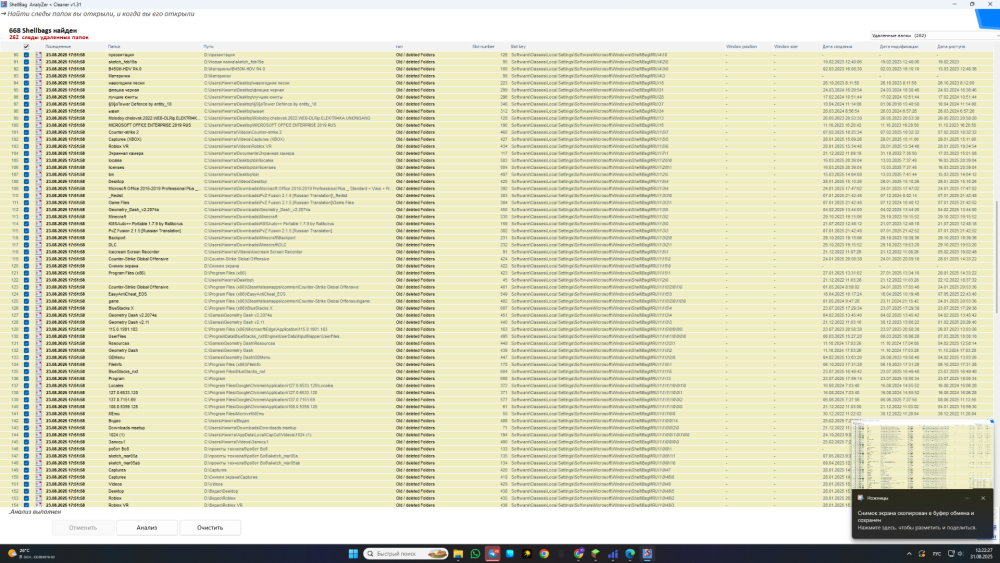Open screenshot thumbnail in Ножницы notification
This screenshot has height=563, width=1000.
[x=923, y=453]
